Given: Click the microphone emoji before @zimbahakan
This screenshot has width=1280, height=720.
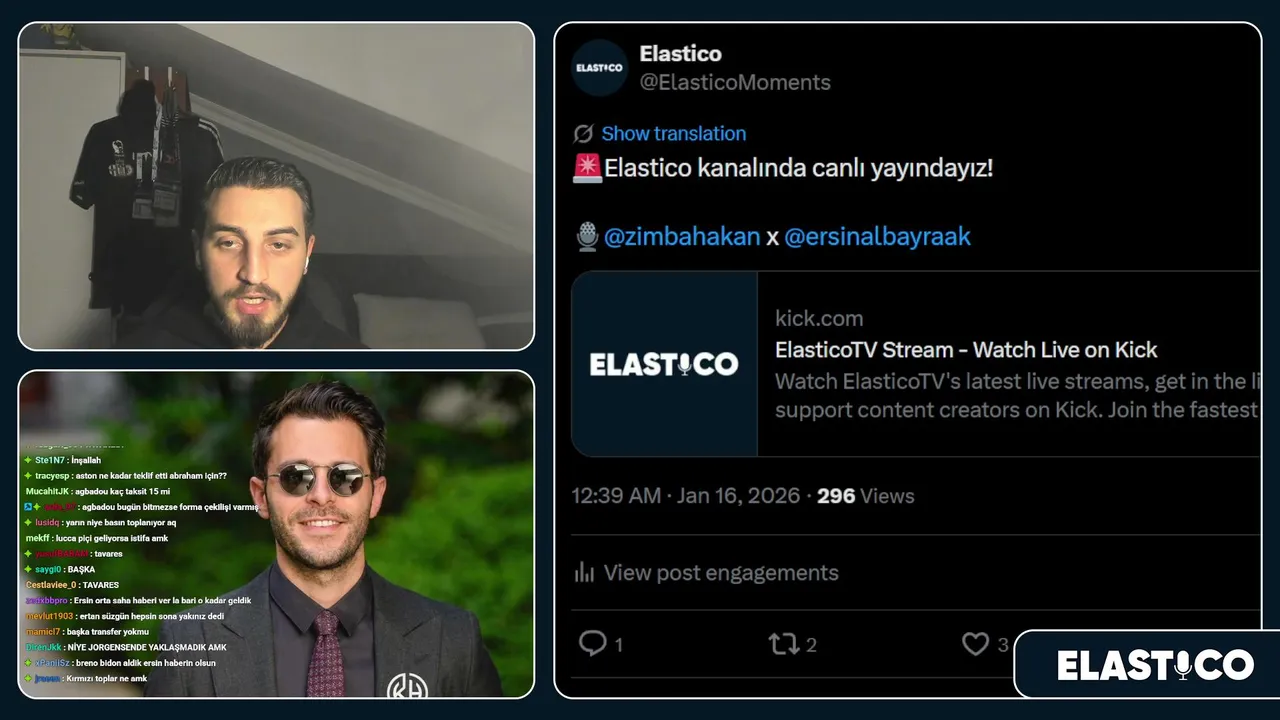Looking at the screenshot, I should coord(588,237).
